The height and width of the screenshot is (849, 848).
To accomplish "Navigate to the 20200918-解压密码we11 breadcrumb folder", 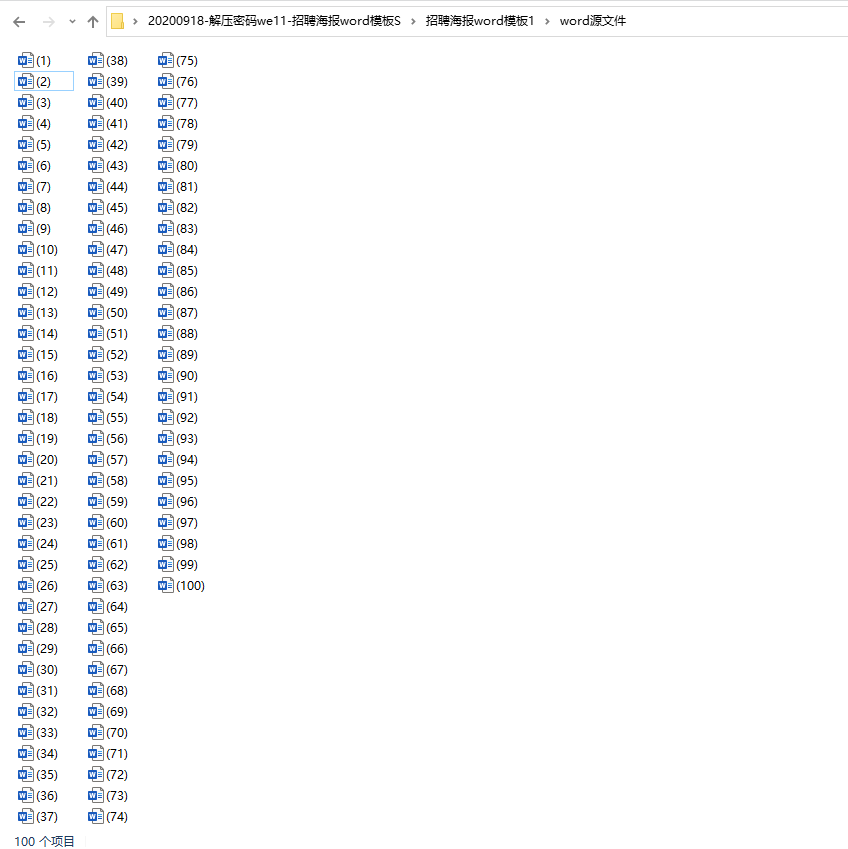I will tap(274, 21).
